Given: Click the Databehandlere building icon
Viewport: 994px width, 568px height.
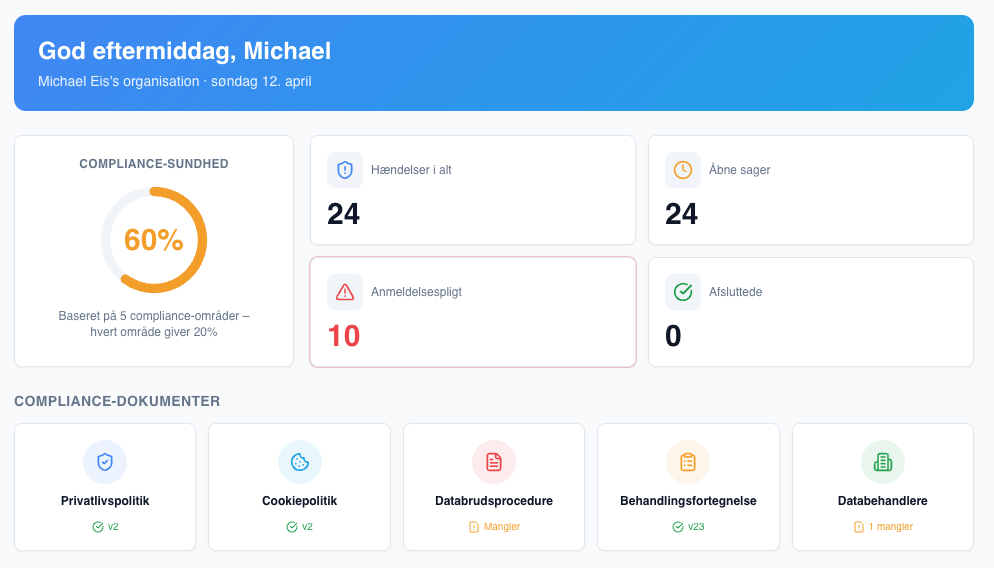Looking at the screenshot, I should pyautogui.click(x=882, y=462).
